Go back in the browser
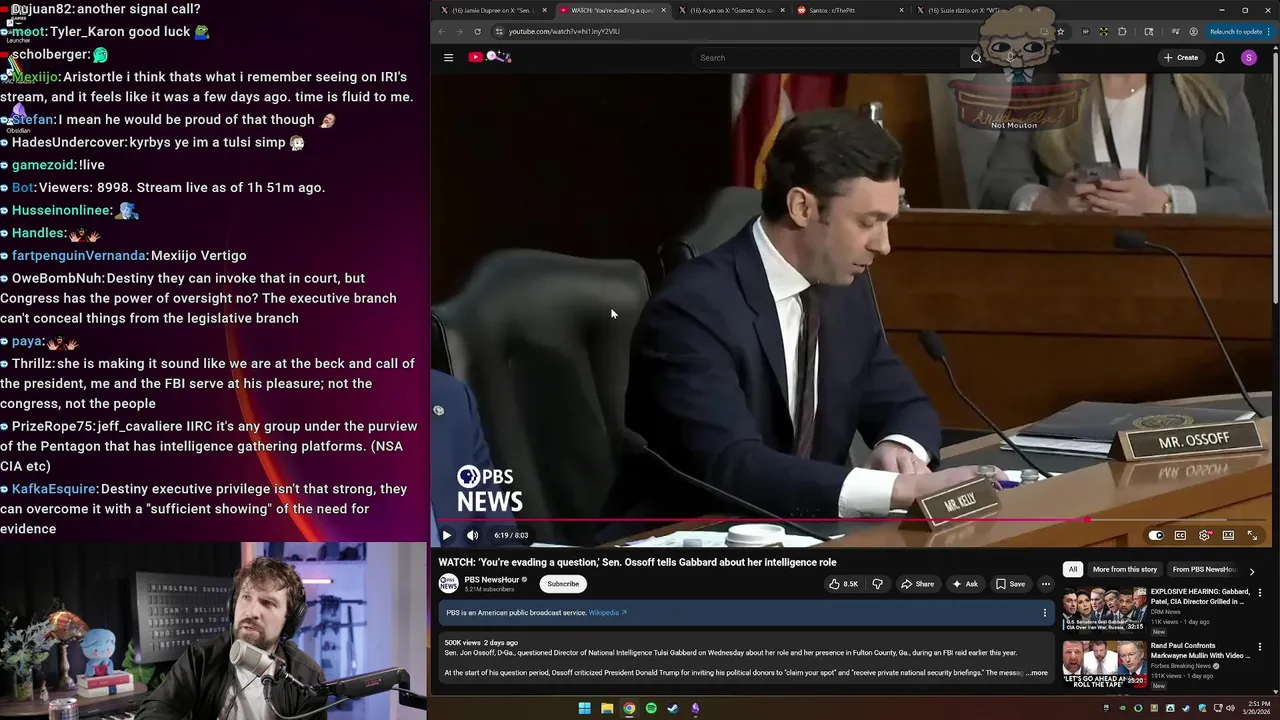1280x720 pixels. coord(442,31)
